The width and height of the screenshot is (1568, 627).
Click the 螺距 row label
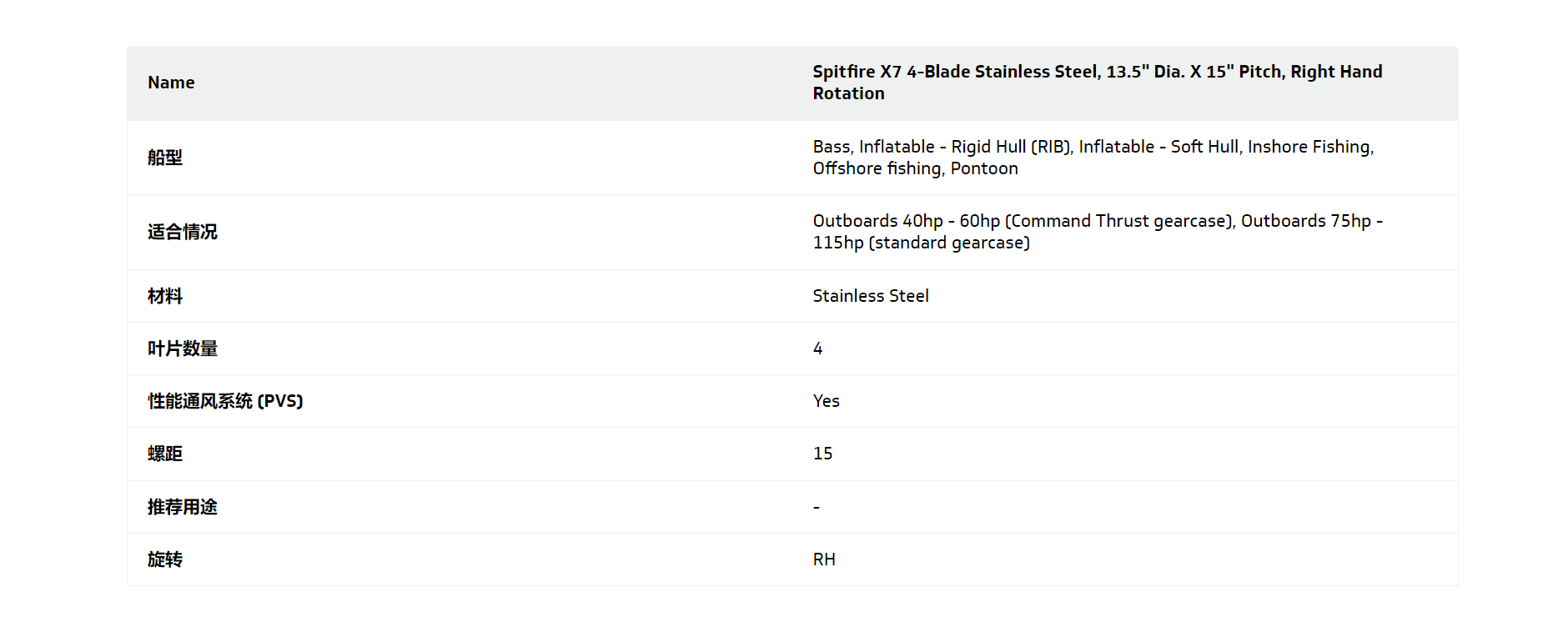coord(165,454)
